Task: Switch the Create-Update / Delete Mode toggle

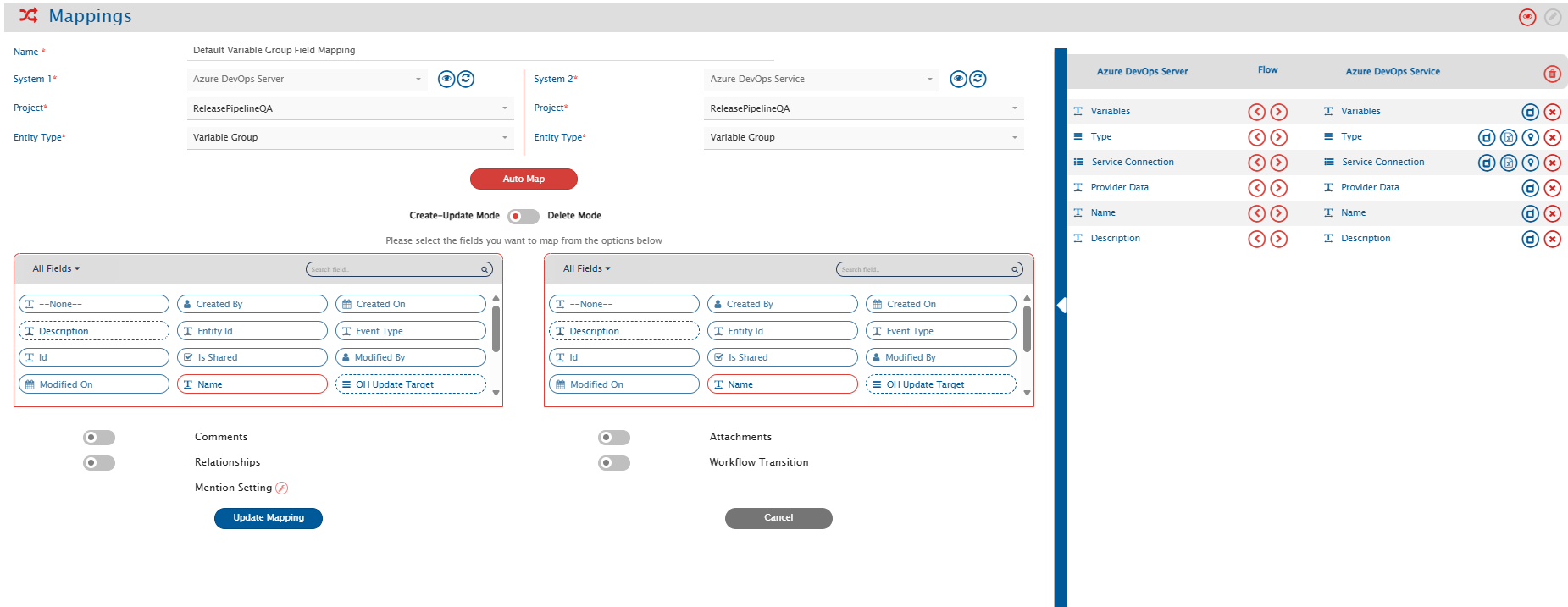Action: (x=524, y=216)
